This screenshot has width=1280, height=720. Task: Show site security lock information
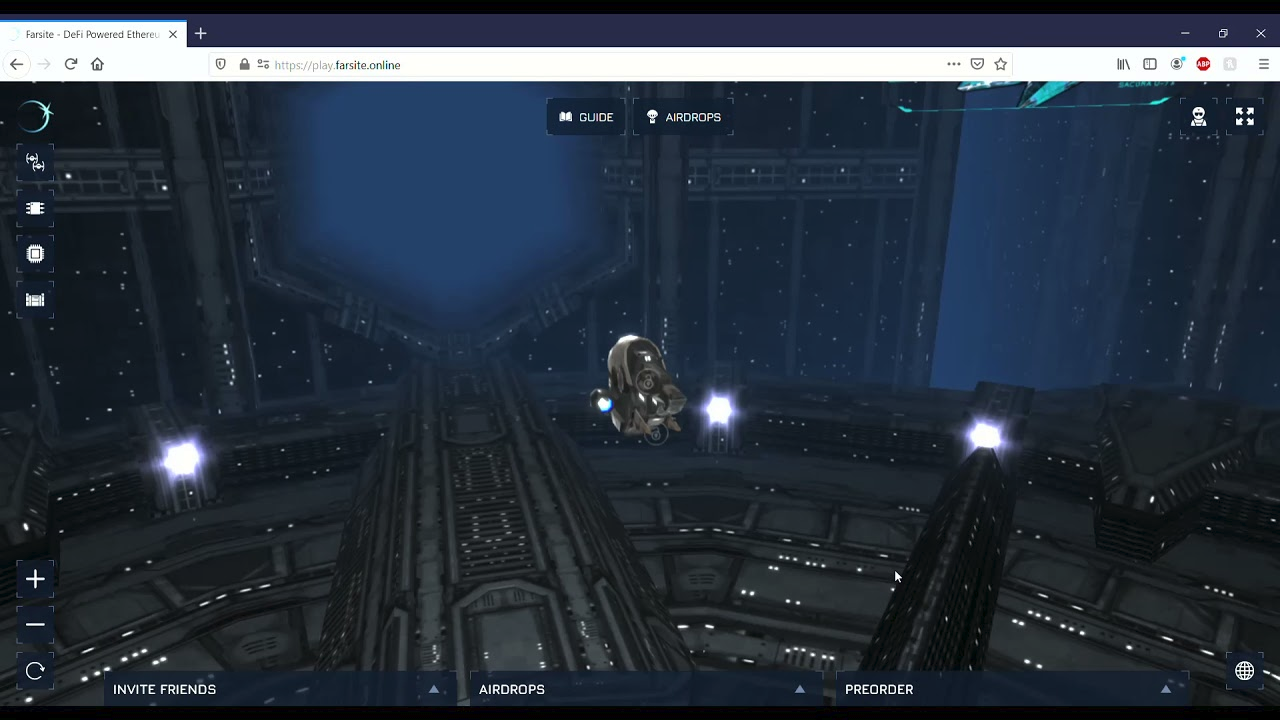pos(244,64)
